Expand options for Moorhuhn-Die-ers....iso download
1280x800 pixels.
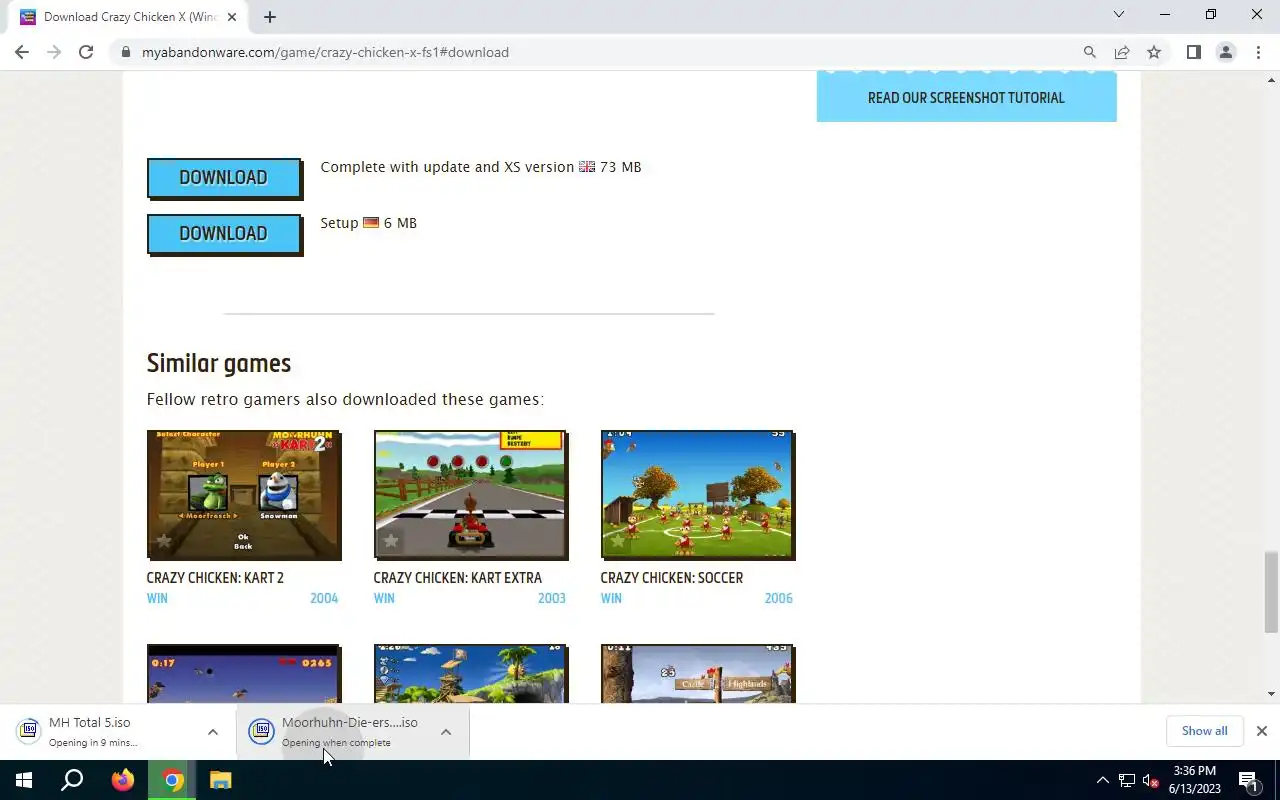tap(446, 732)
